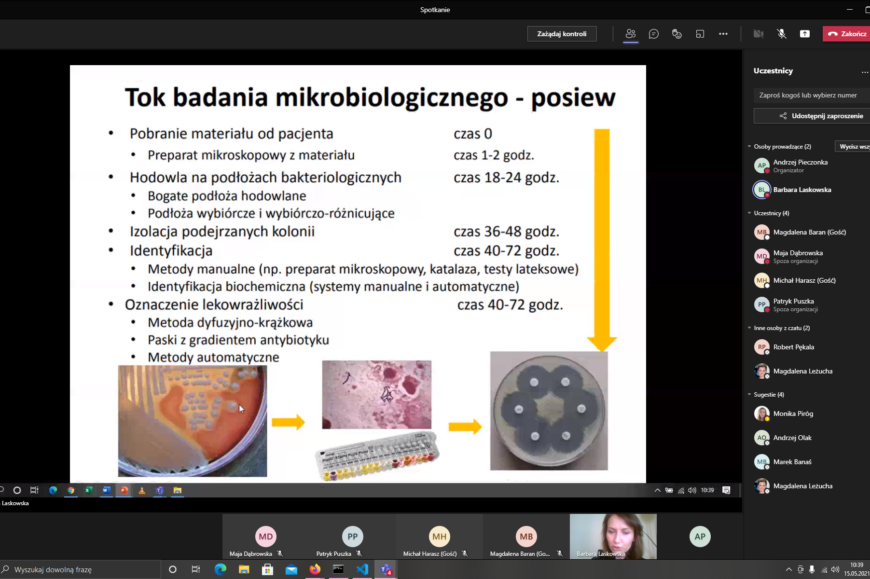
Task: Click the AP avatar tile
Action: [700, 536]
